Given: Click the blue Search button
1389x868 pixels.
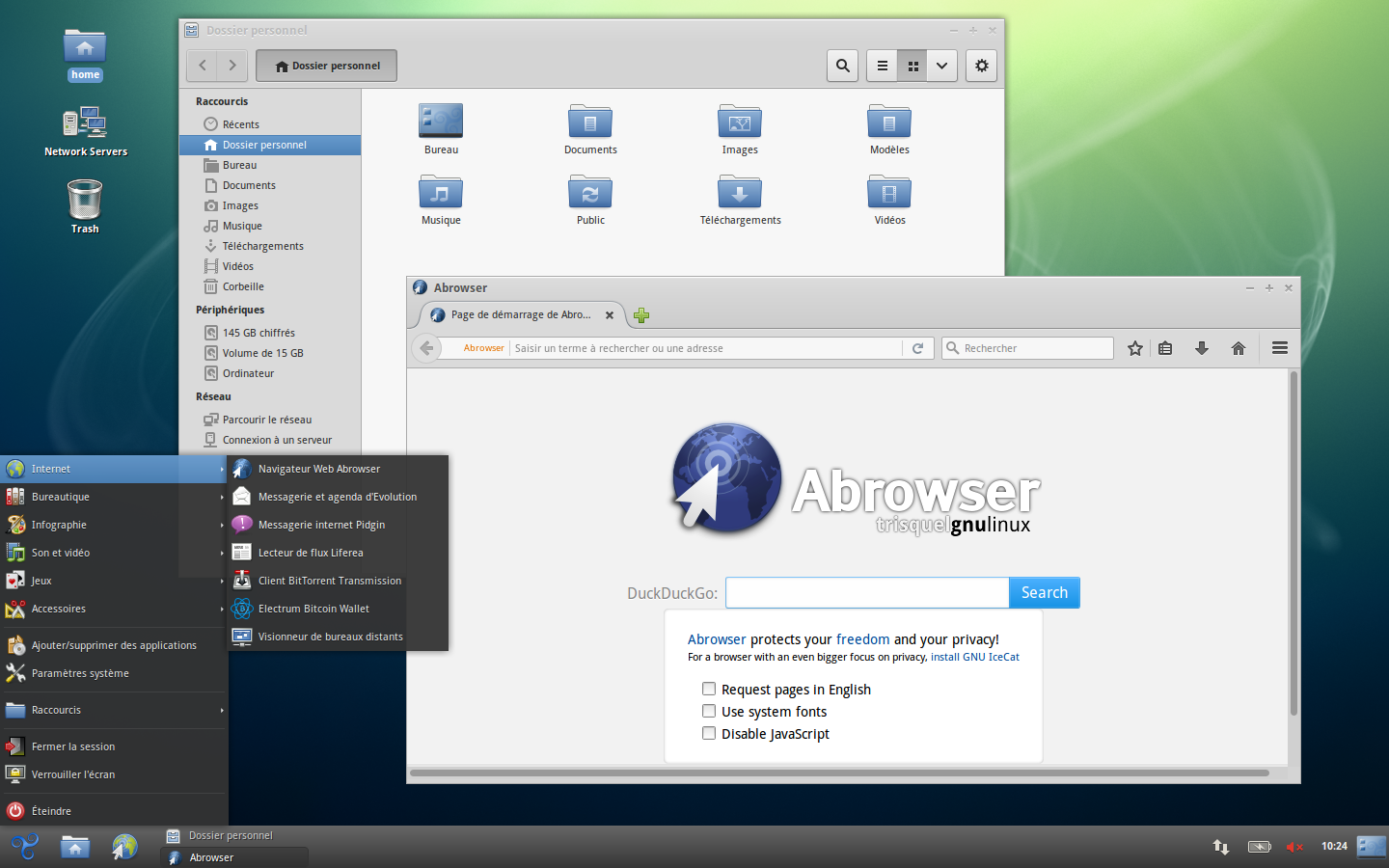Looking at the screenshot, I should click(x=1045, y=593).
